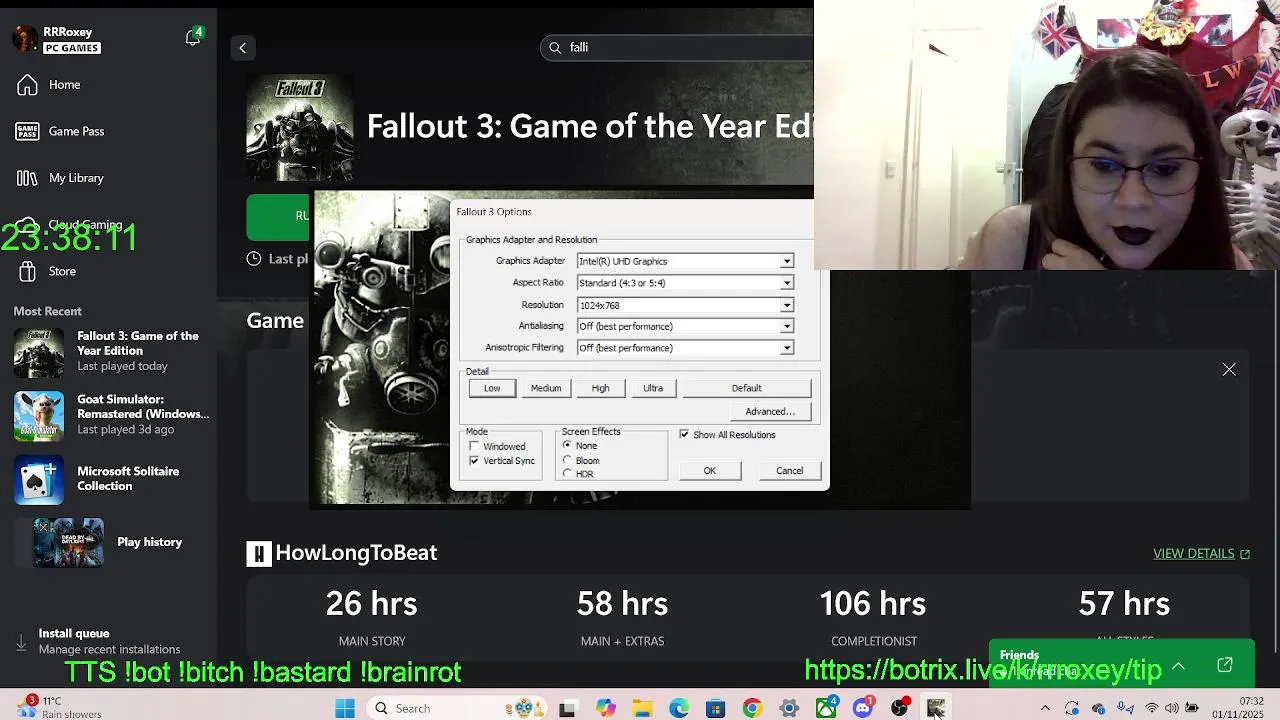Open Copilot from the taskbar
1280x720 pixels.
coord(605,708)
